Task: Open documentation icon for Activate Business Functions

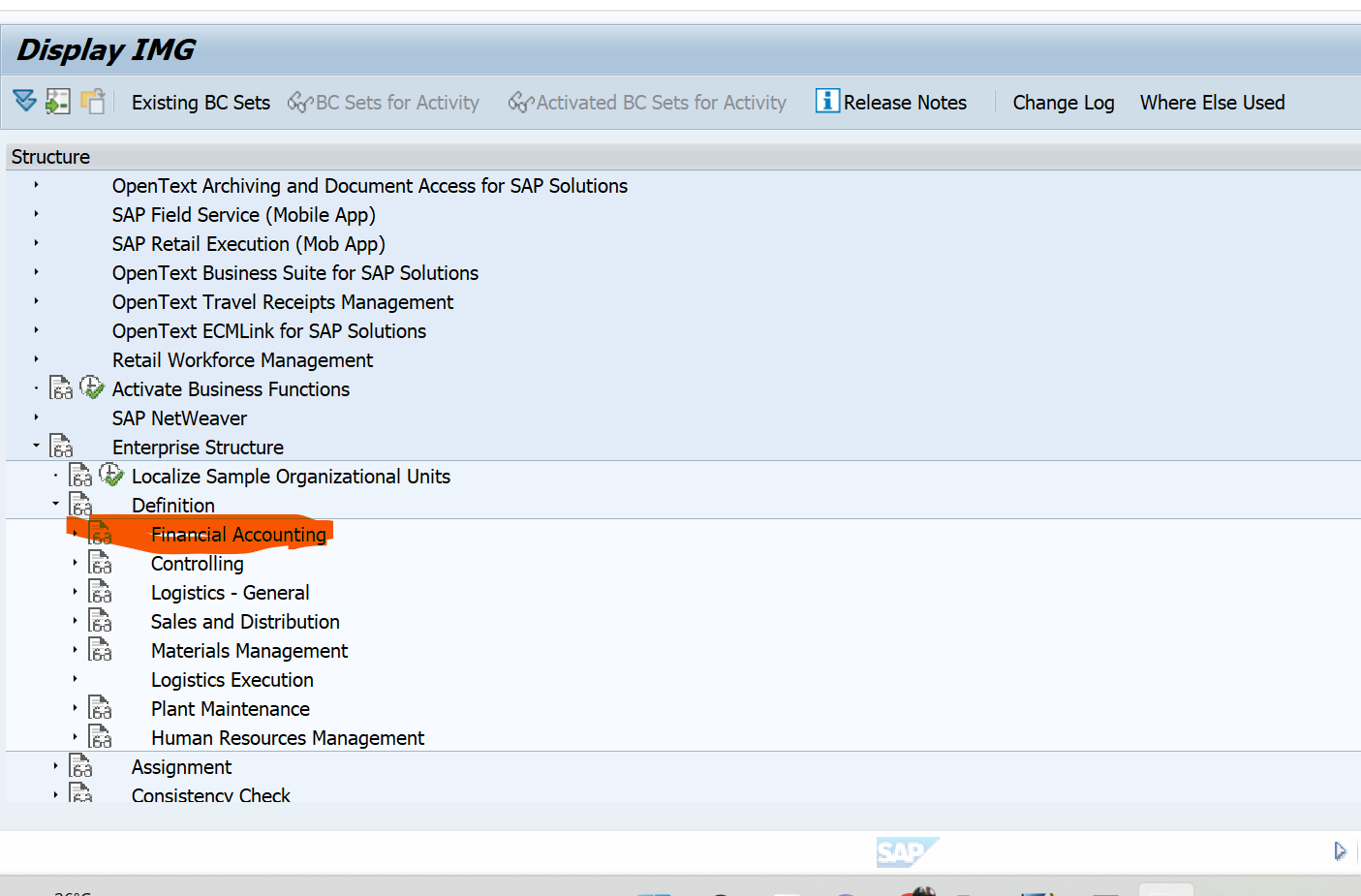Action: [x=61, y=388]
